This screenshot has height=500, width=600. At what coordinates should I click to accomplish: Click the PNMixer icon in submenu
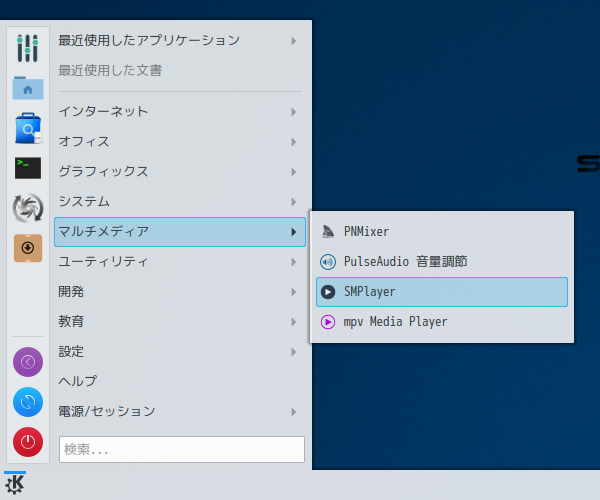click(x=328, y=231)
